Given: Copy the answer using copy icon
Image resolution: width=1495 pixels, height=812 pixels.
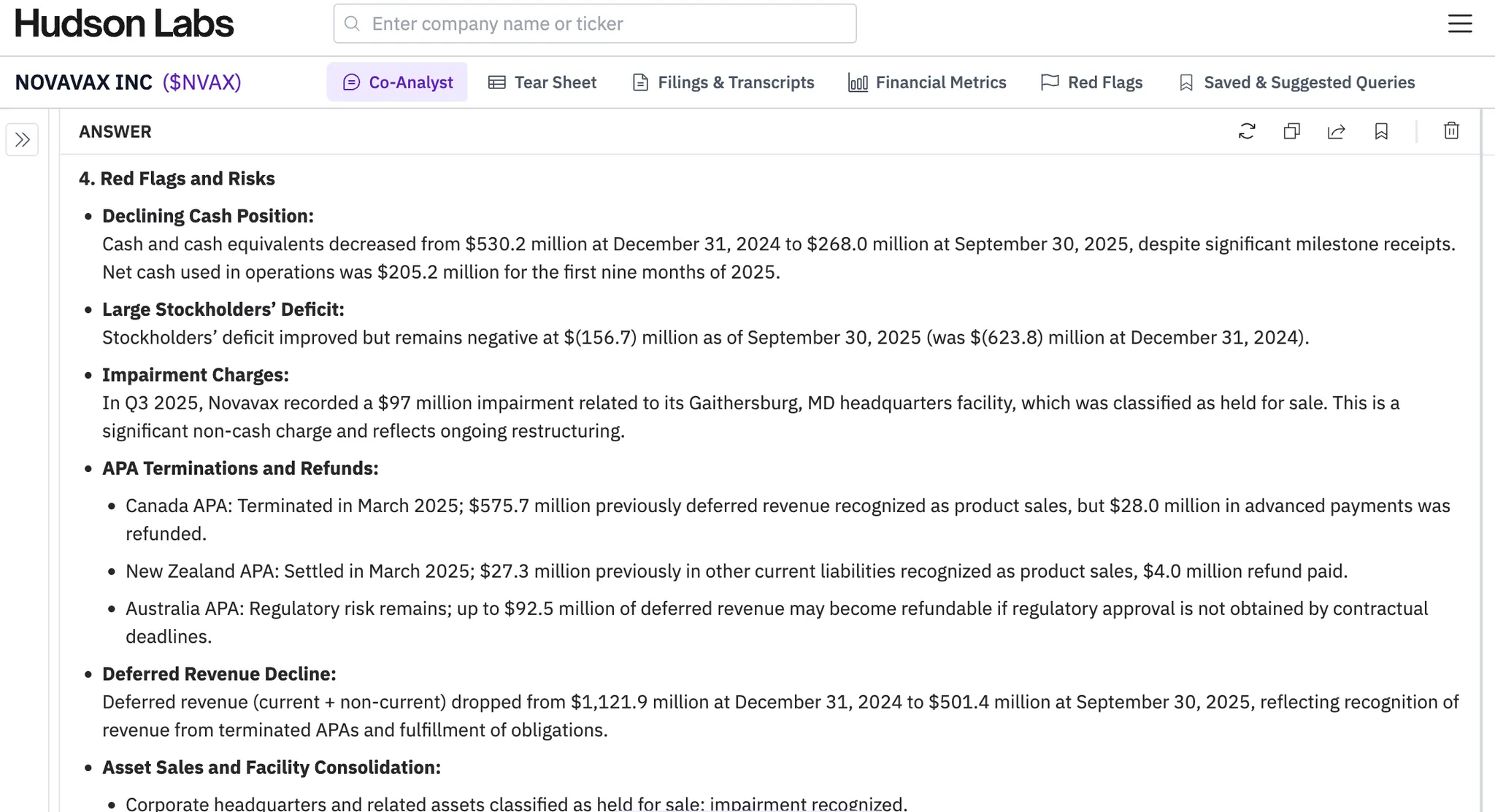Looking at the screenshot, I should point(1291,131).
